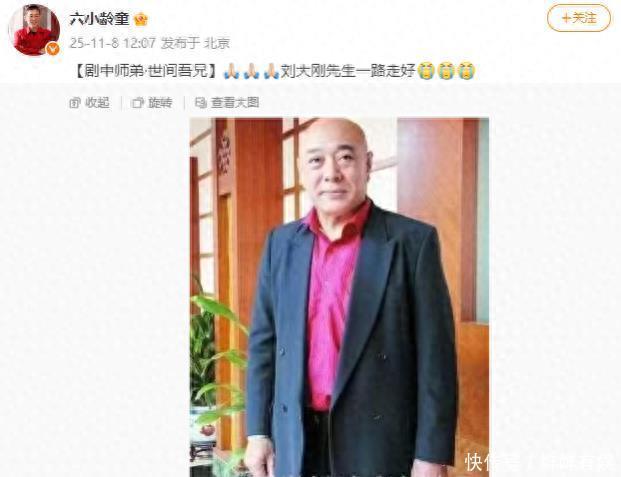Click the 发布于 北京 location text

[x=195, y=43]
